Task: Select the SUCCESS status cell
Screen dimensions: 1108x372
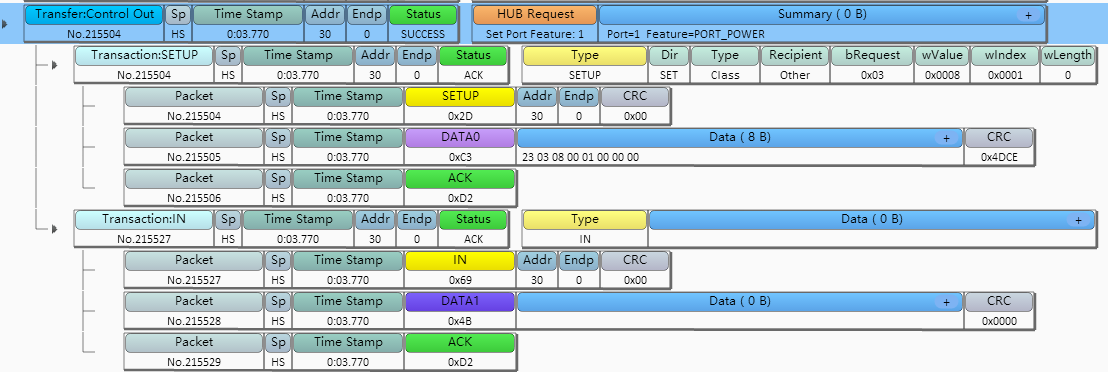Action: click(x=423, y=33)
